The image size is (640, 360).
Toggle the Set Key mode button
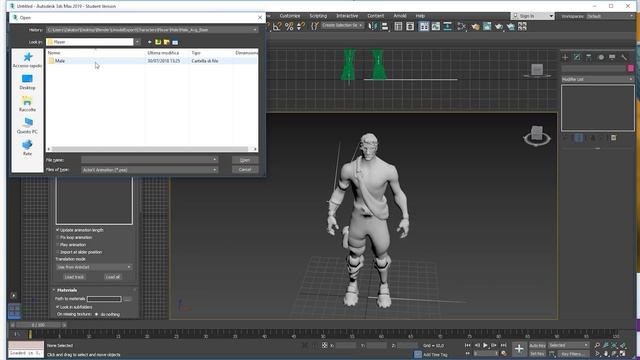click(x=537, y=354)
